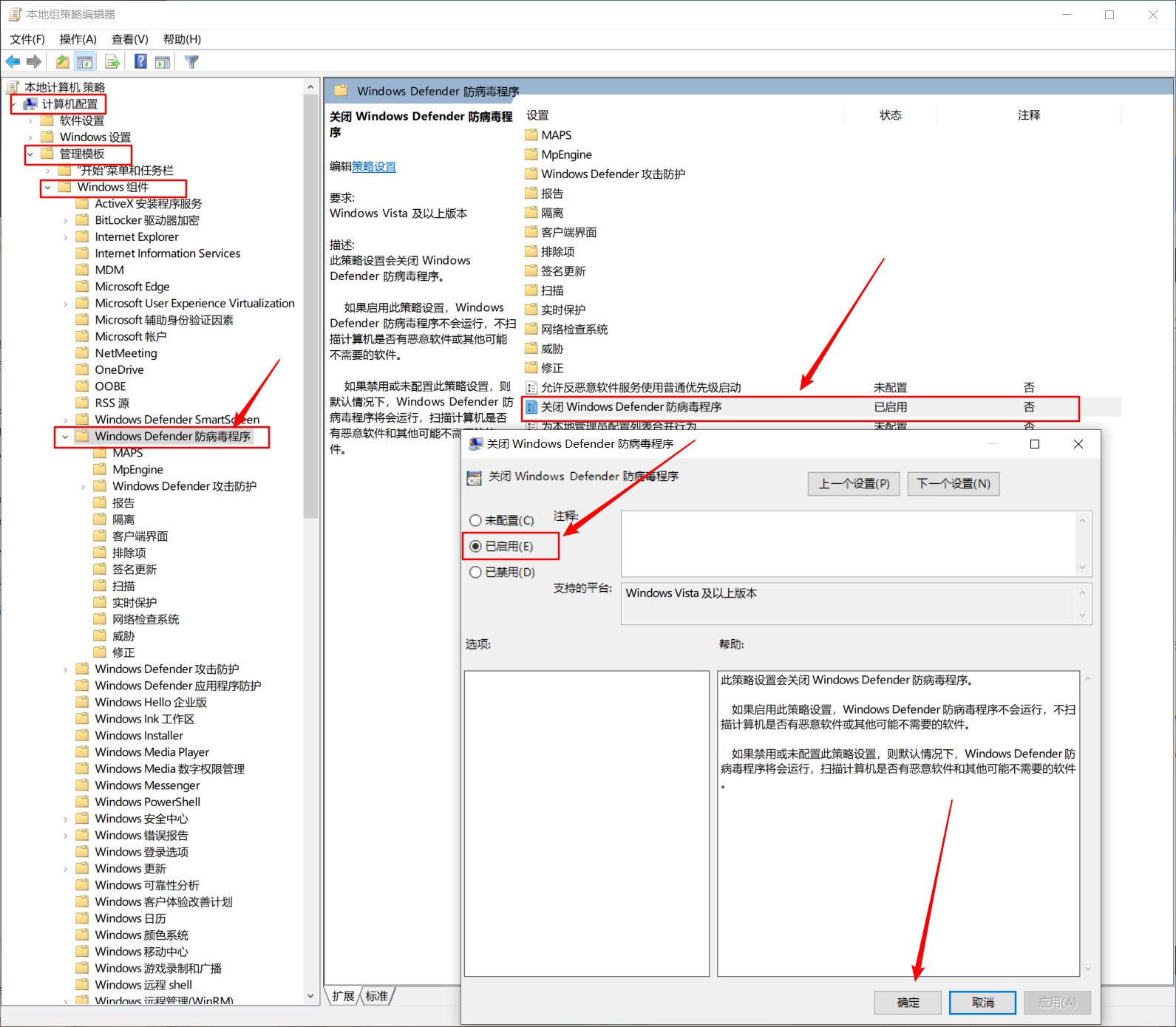The width and height of the screenshot is (1176, 1027).
Task: Click the folder icon beside 扫描 in the tree
Action: coord(101,586)
